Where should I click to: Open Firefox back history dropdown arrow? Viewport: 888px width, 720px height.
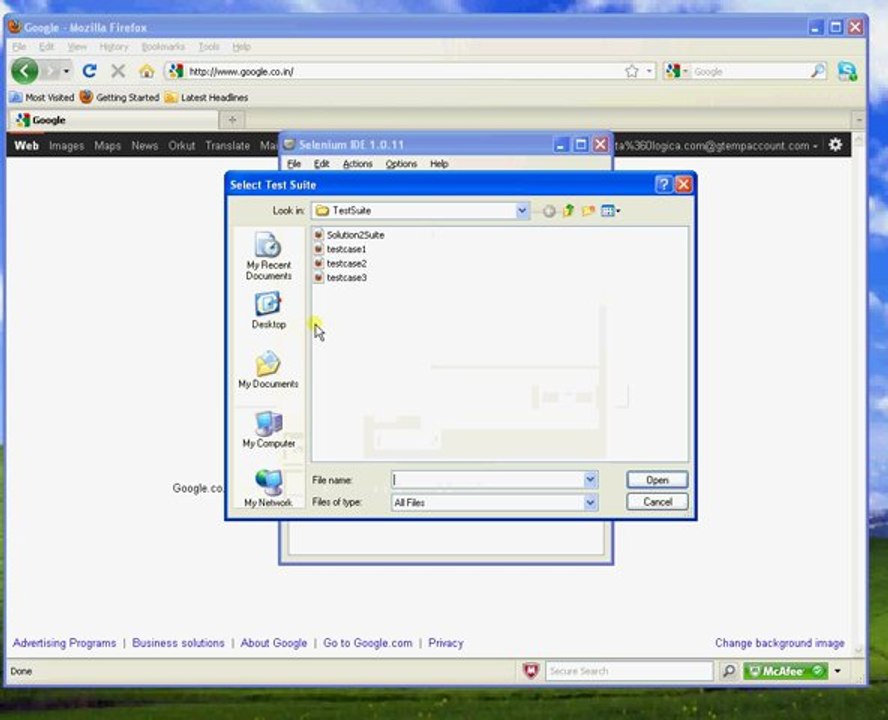(x=66, y=71)
